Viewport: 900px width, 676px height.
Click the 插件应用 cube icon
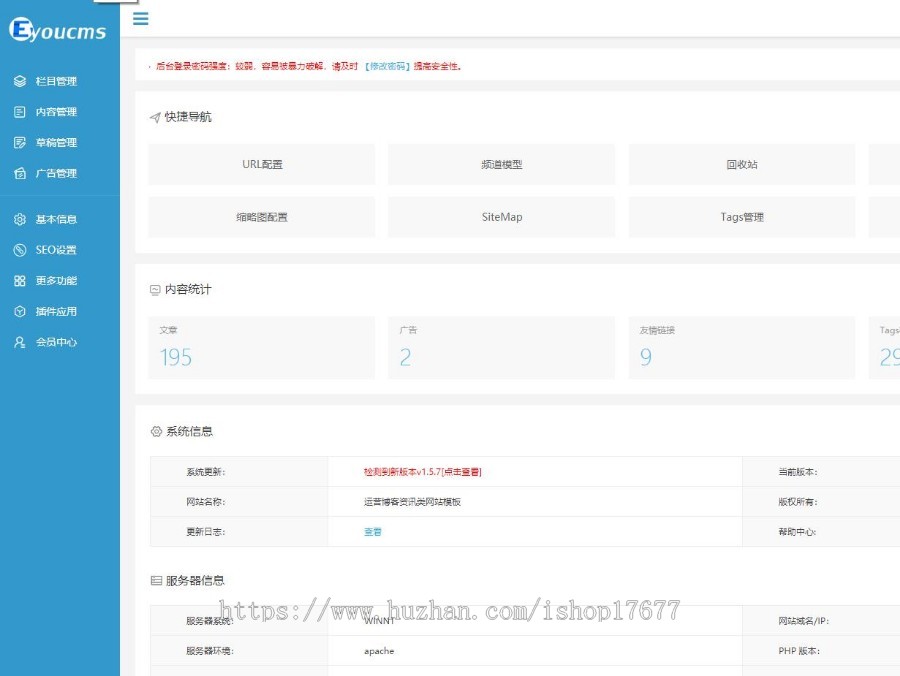[20, 312]
